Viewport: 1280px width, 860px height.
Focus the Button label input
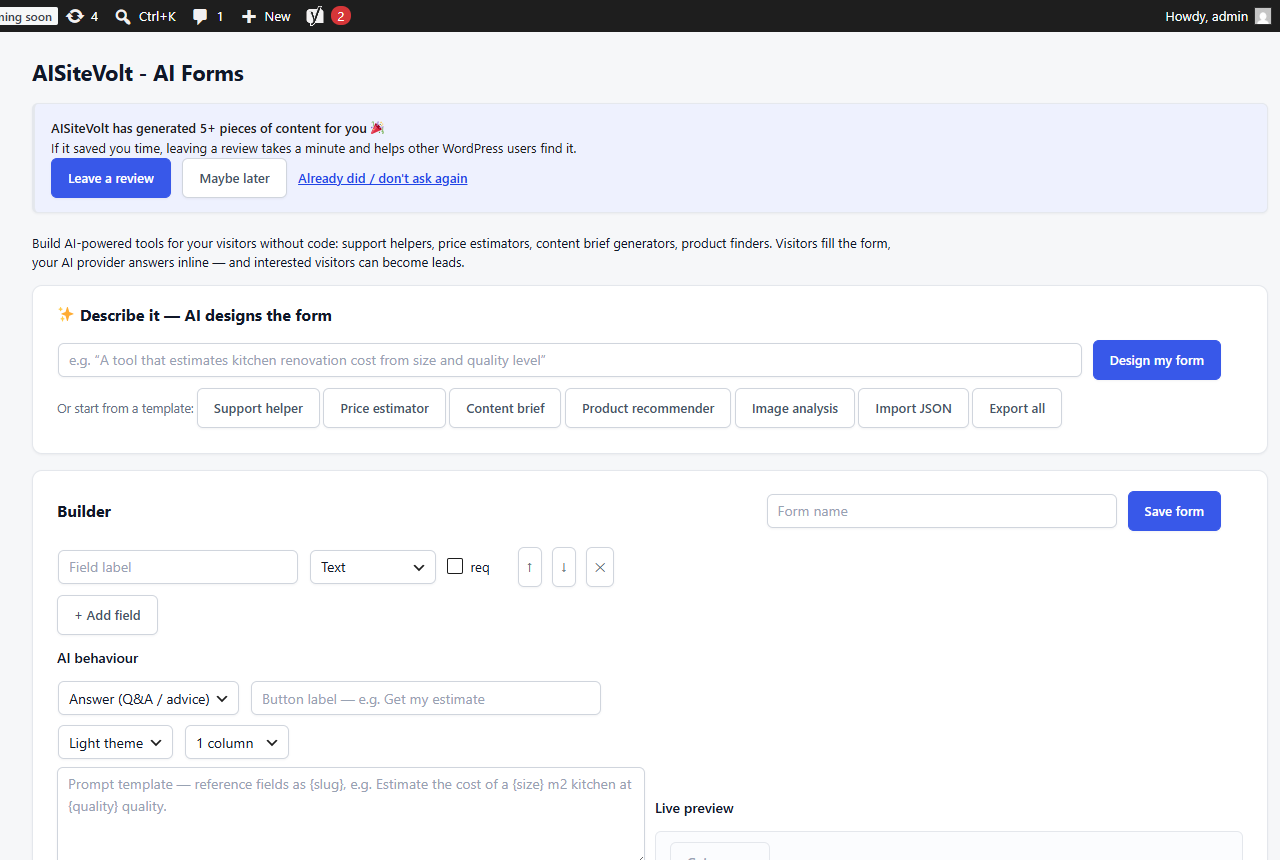tap(426, 699)
